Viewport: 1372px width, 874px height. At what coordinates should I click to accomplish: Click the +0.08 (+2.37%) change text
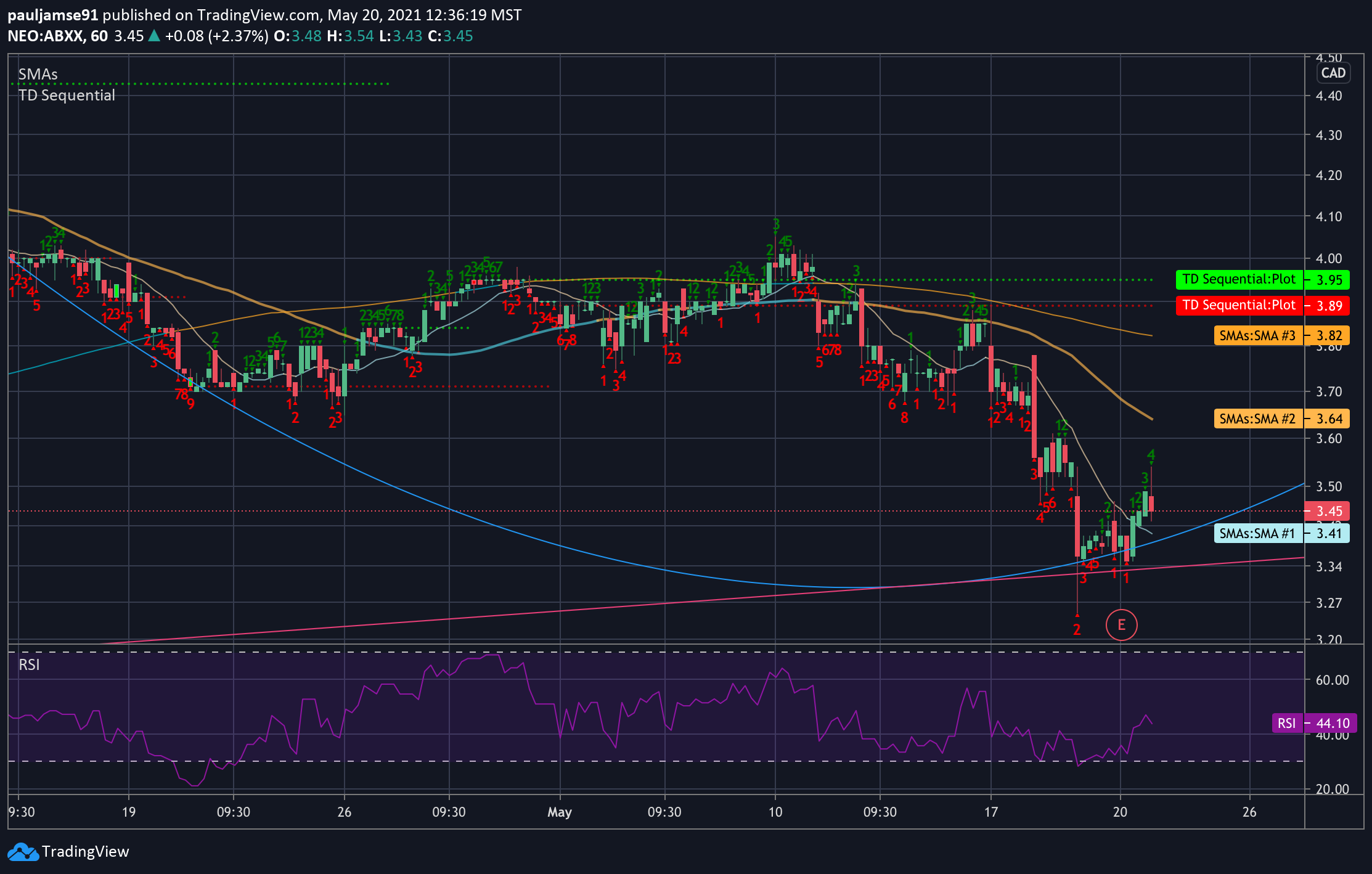[x=217, y=36]
